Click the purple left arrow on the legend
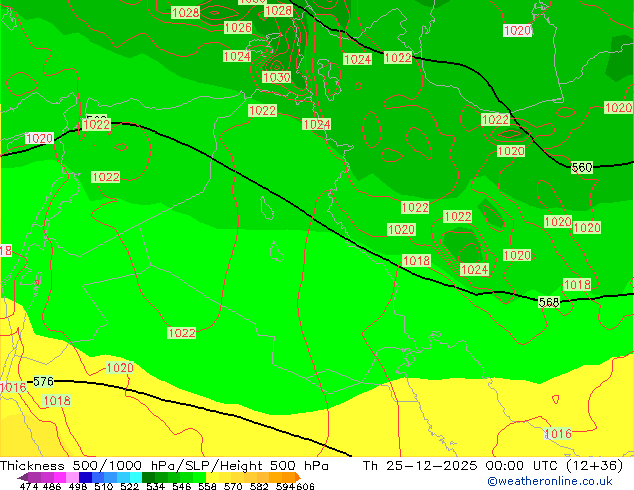This screenshot has height=490, width=634. (23, 477)
